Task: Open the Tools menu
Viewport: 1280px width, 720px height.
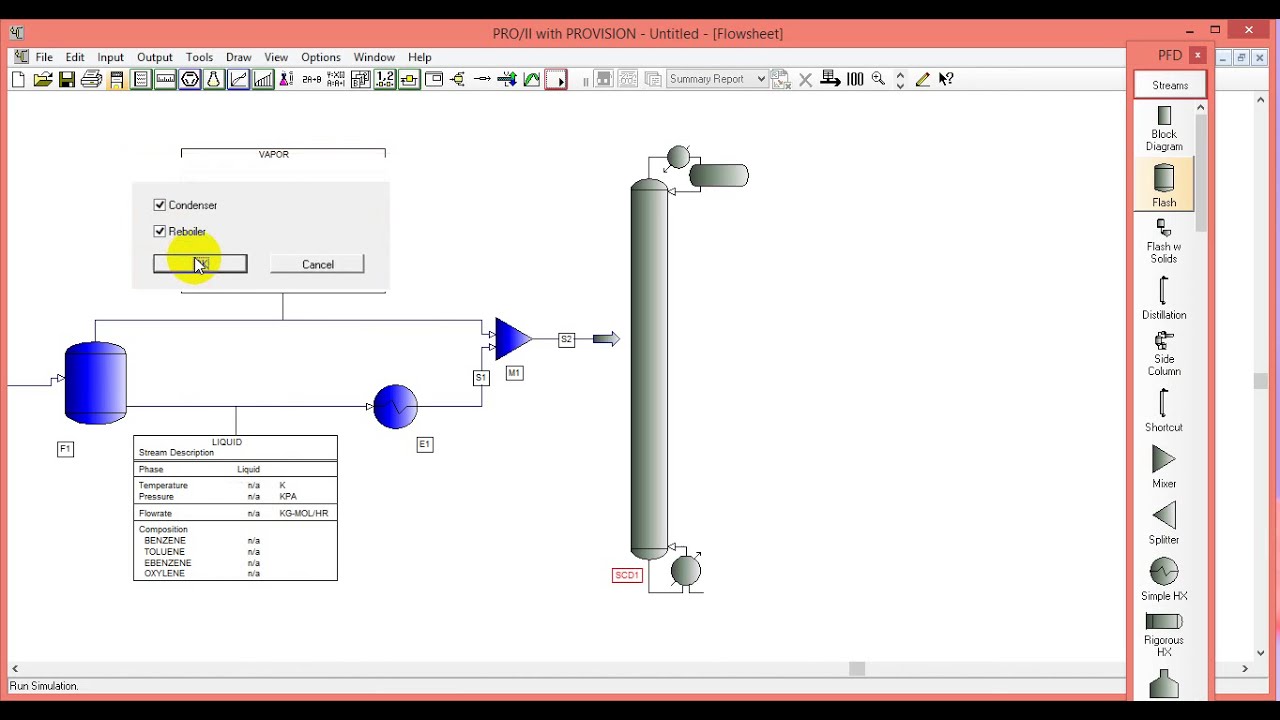Action: [199, 57]
